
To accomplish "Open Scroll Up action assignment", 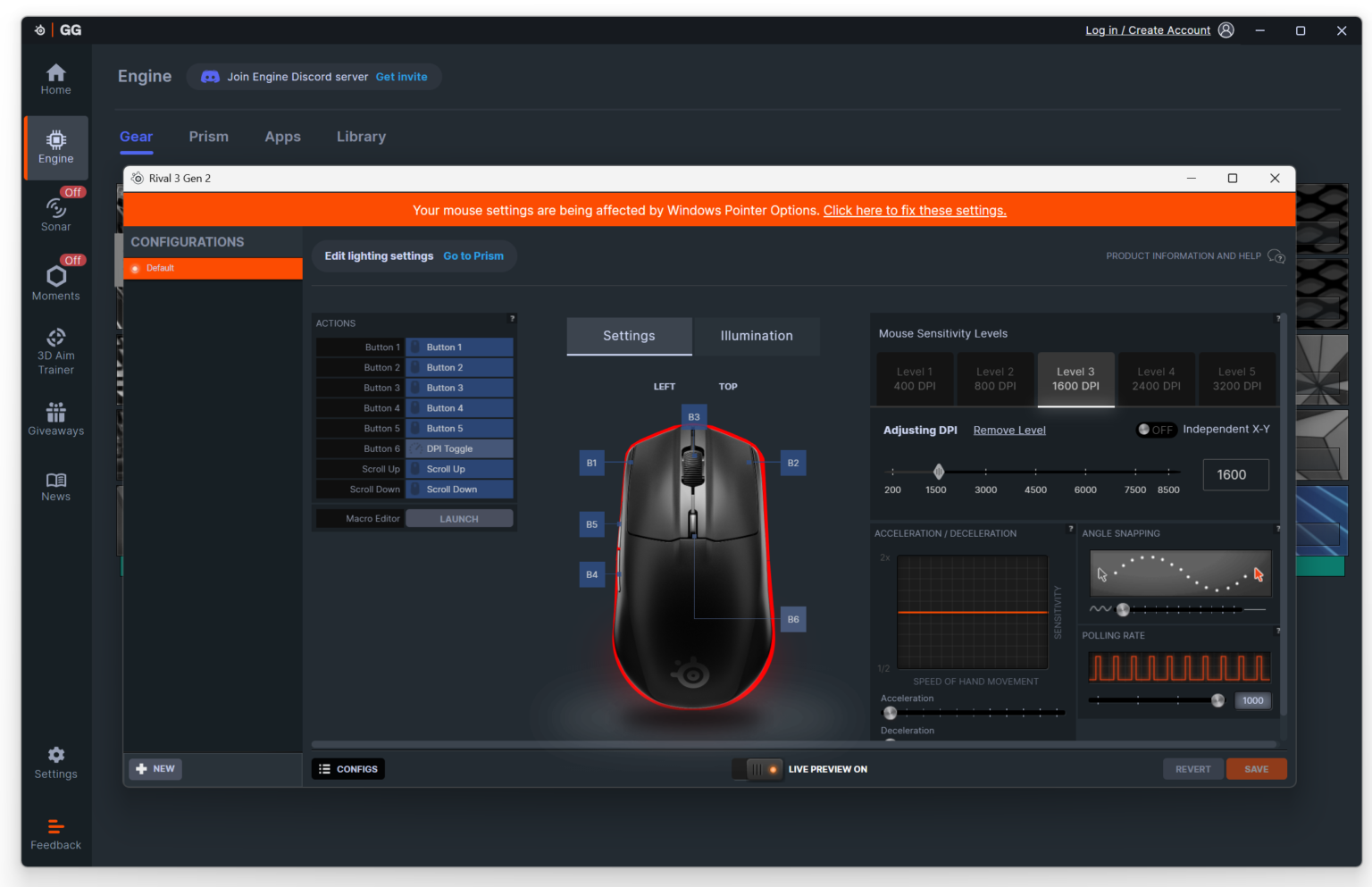I will pyautogui.click(x=459, y=469).
